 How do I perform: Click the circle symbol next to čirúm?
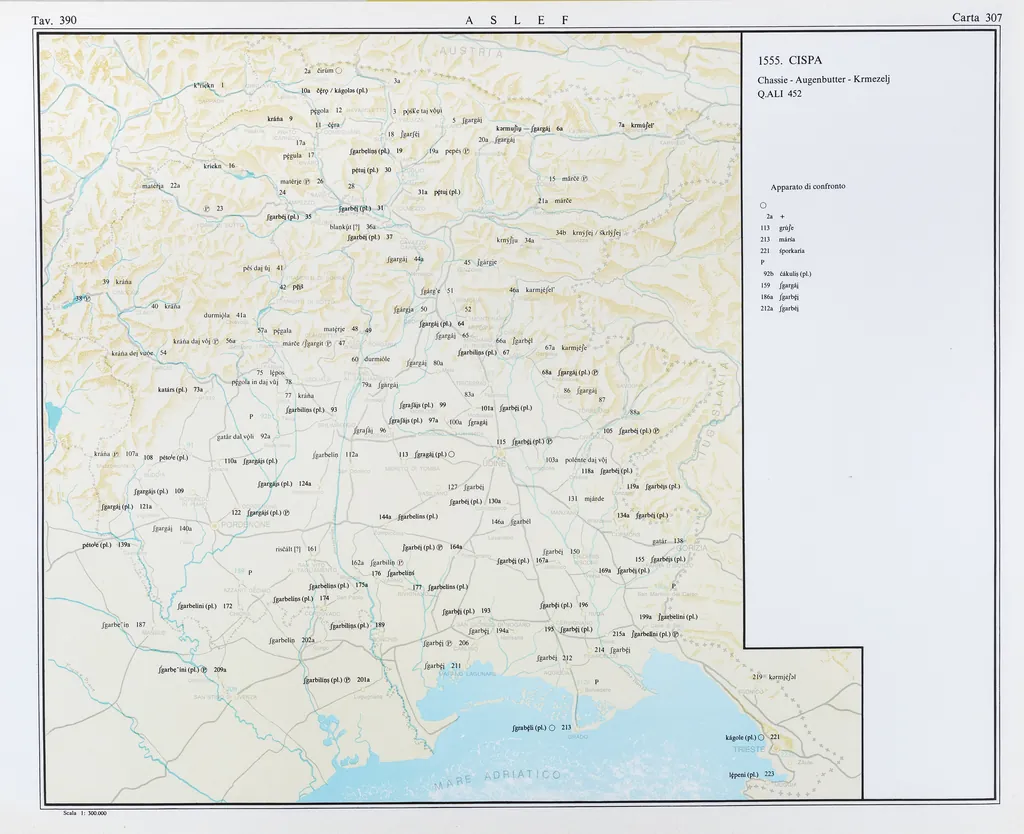(339, 71)
